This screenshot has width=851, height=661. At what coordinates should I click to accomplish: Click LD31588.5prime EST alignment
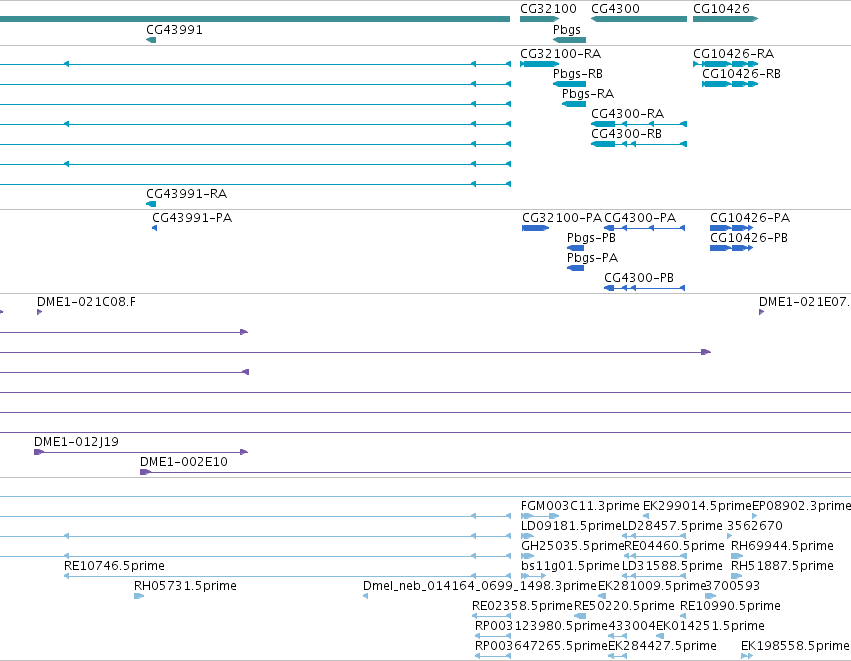click(654, 576)
